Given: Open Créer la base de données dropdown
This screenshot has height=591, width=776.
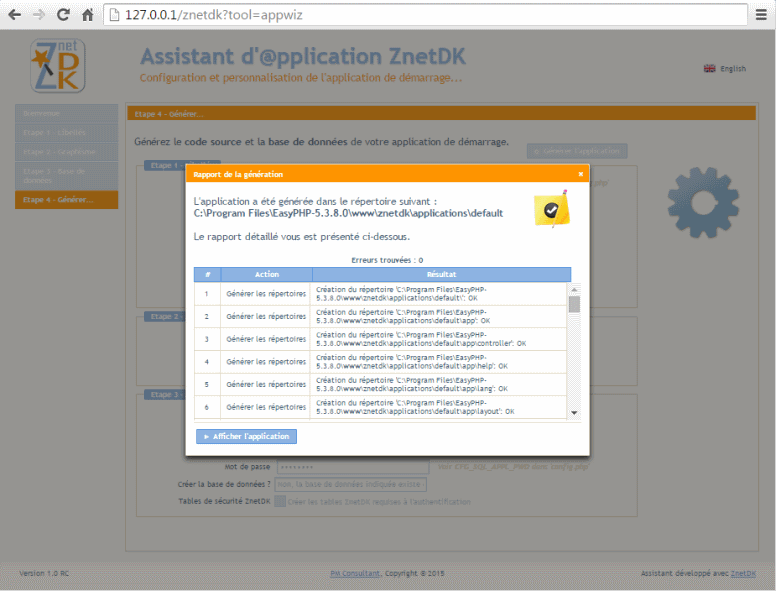Looking at the screenshot, I should click(x=351, y=484).
